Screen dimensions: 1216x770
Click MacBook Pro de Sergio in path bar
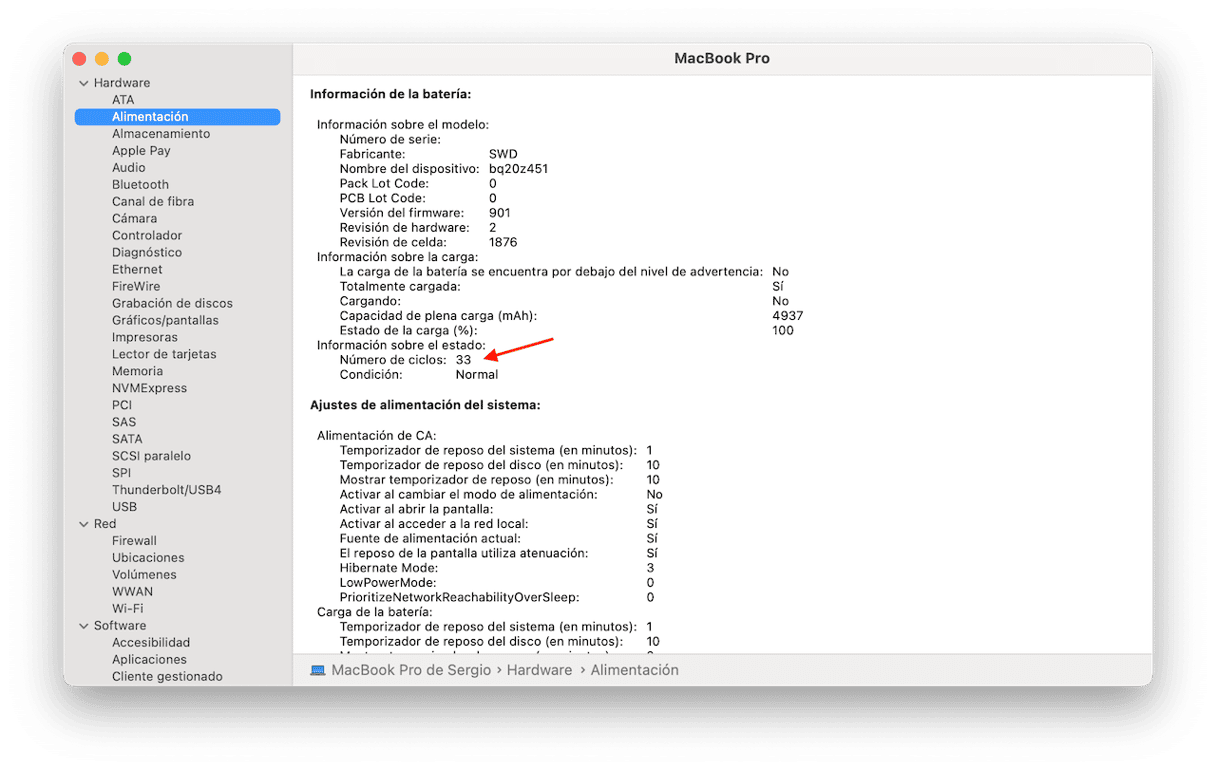[x=411, y=670]
